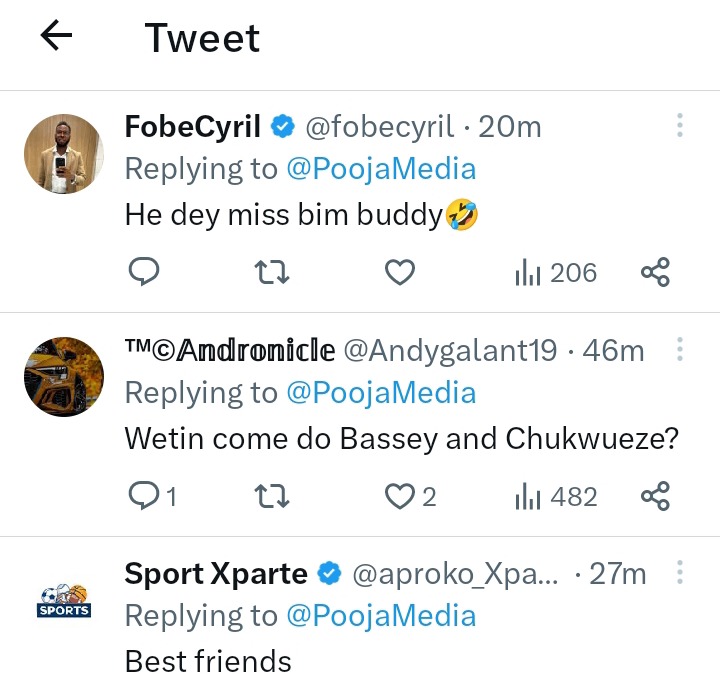Open Sport Xparte's profile avatar
Image resolution: width=720 pixels, height=692 pixels.
click(64, 601)
